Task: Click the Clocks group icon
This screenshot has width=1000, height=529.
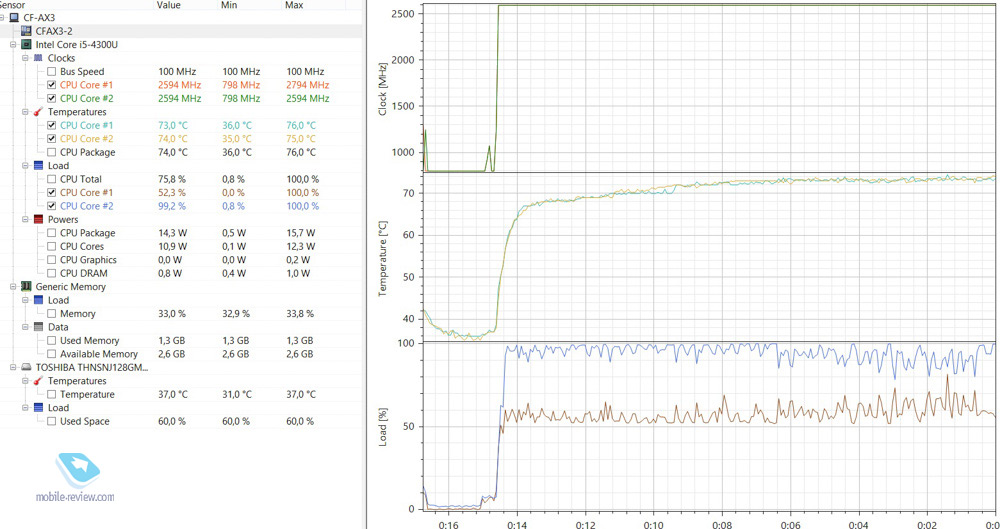Action: pos(38,58)
